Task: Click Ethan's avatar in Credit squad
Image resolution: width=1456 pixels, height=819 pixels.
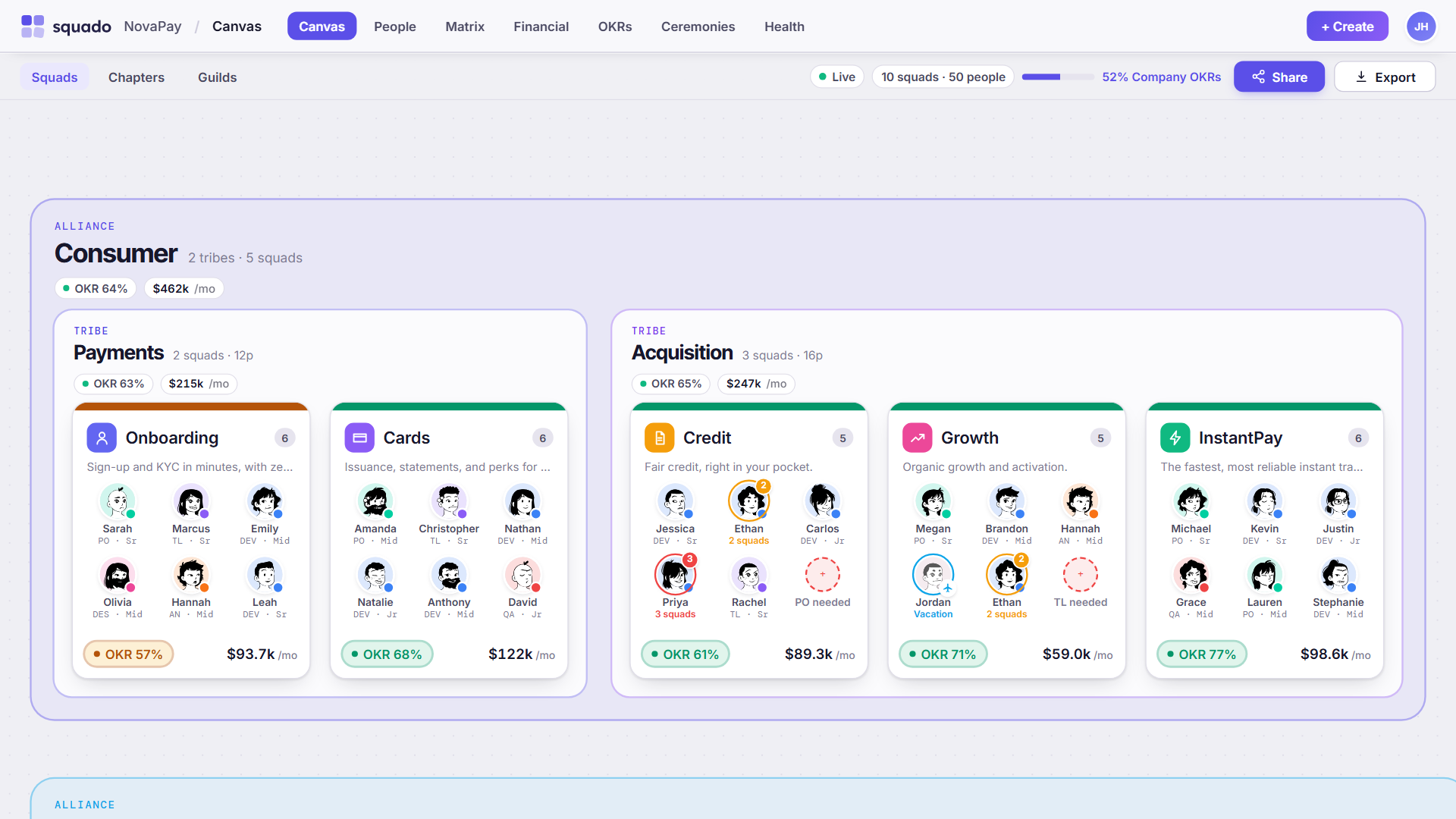Action: point(748,501)
